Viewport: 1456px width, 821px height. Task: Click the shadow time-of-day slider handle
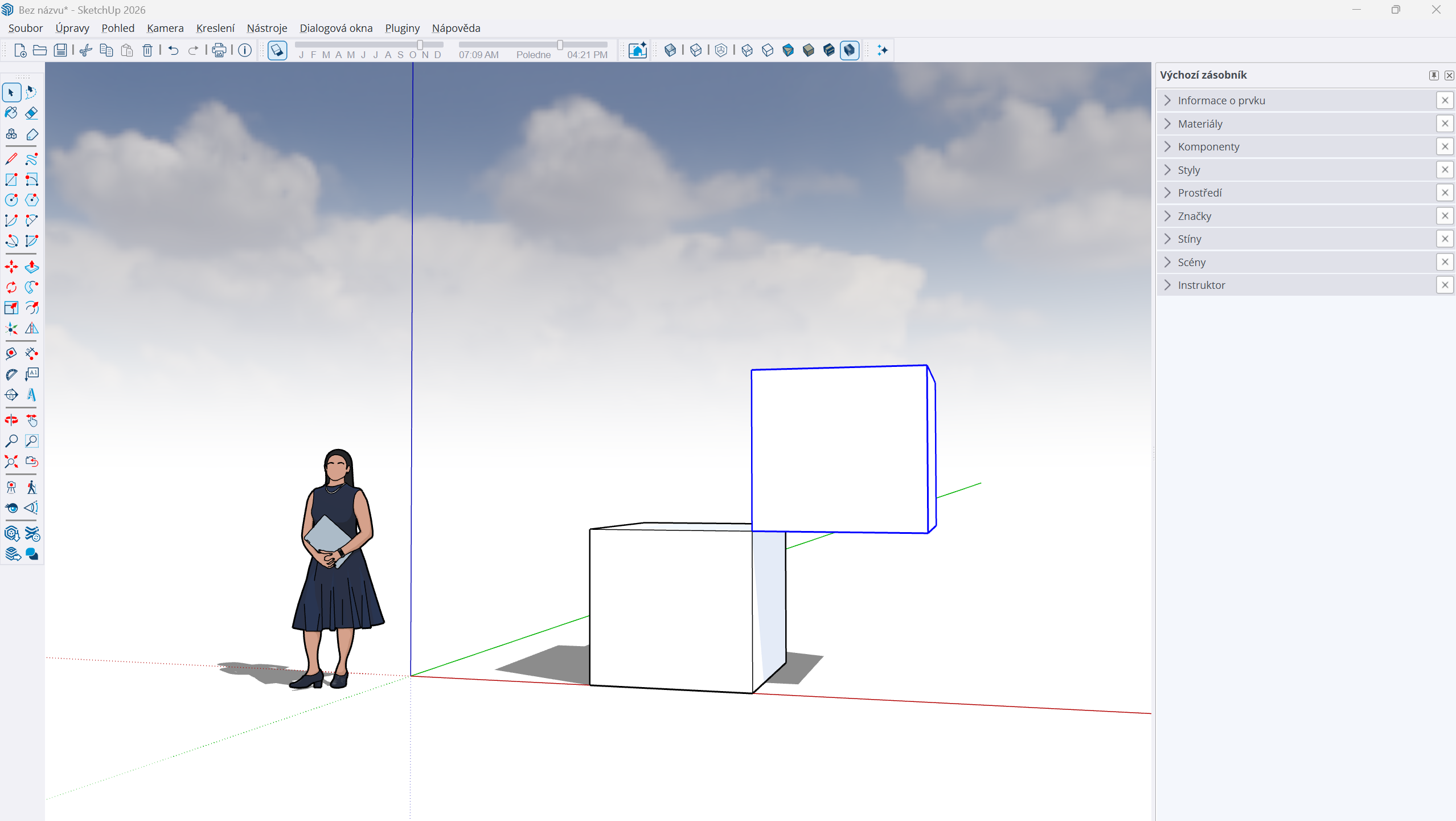click(560, 45)
